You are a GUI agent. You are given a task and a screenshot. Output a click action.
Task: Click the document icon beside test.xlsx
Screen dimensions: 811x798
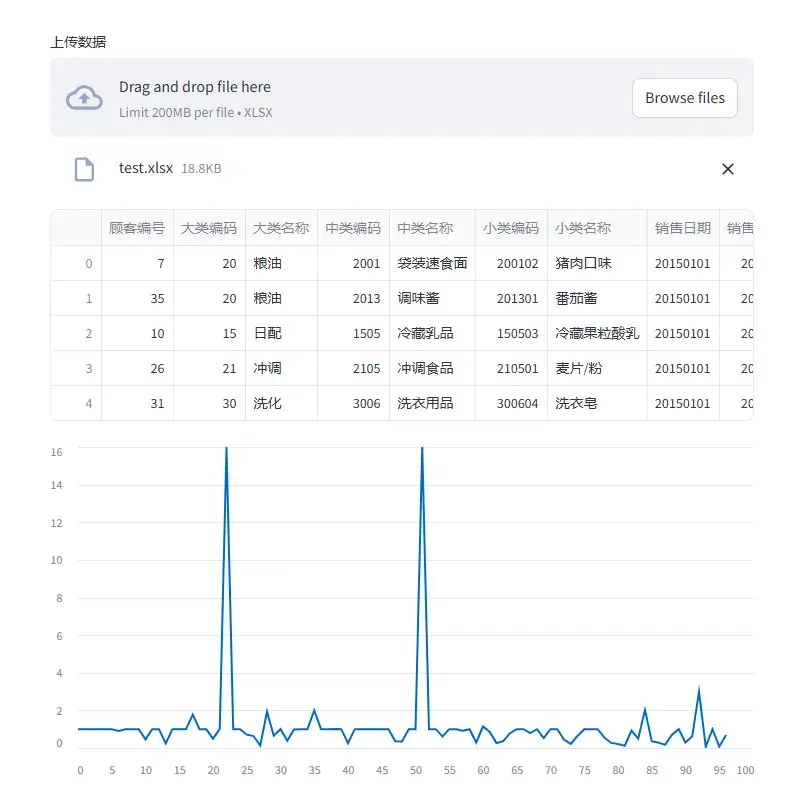click(x=84, y=168)
